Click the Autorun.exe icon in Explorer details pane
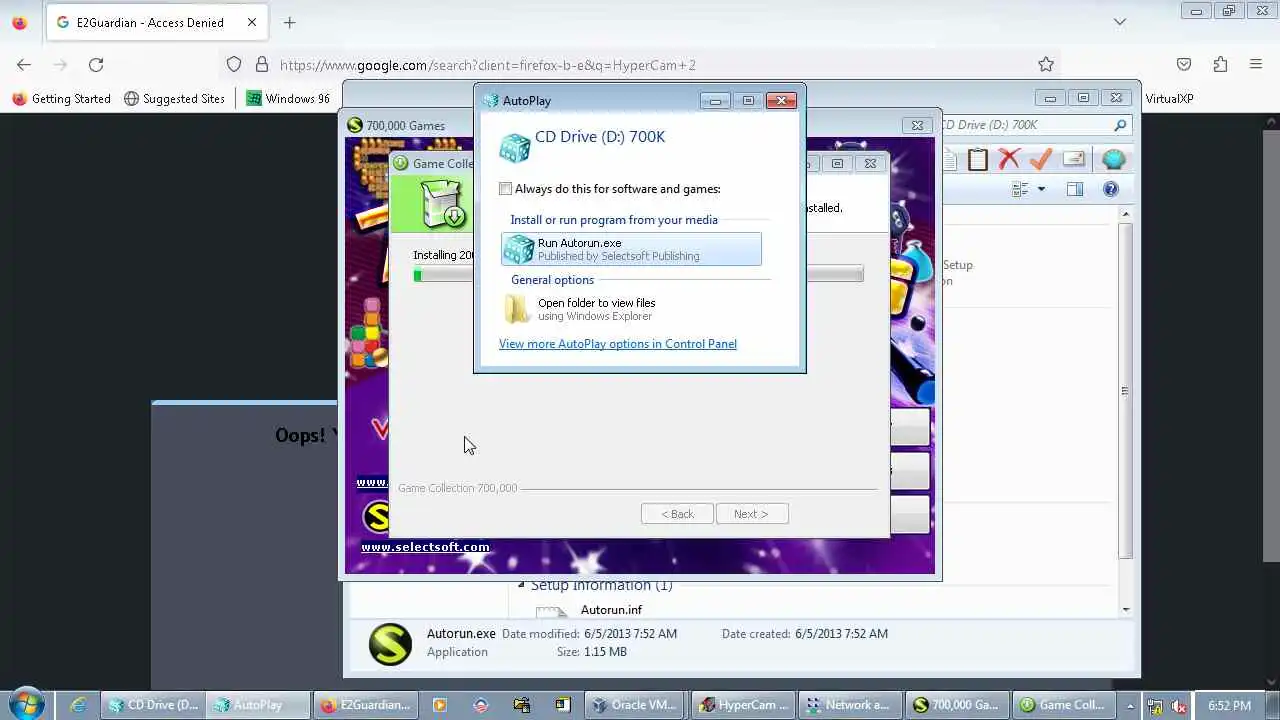This screenshot has width=1280, height=720. coord(390,644)
